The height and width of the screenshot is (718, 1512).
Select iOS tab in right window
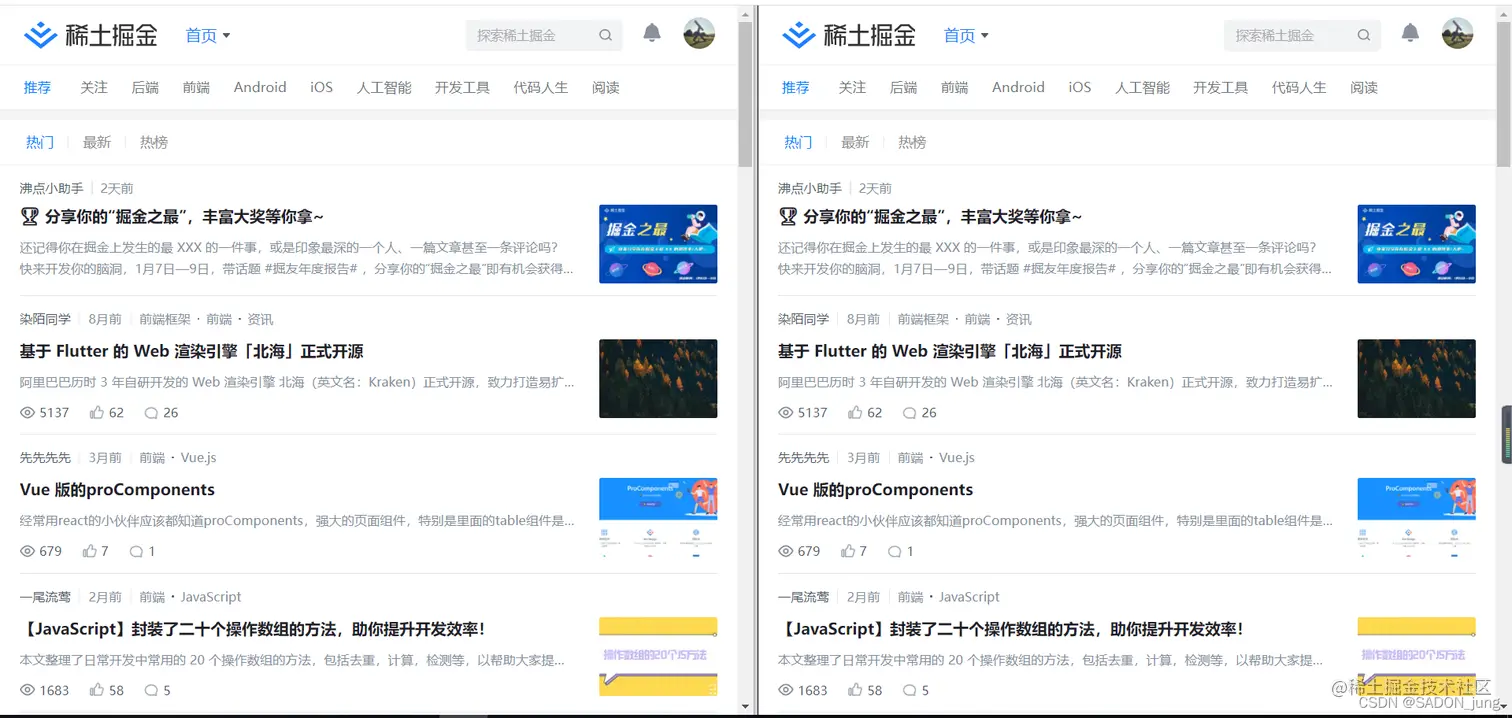point(1079,87)
